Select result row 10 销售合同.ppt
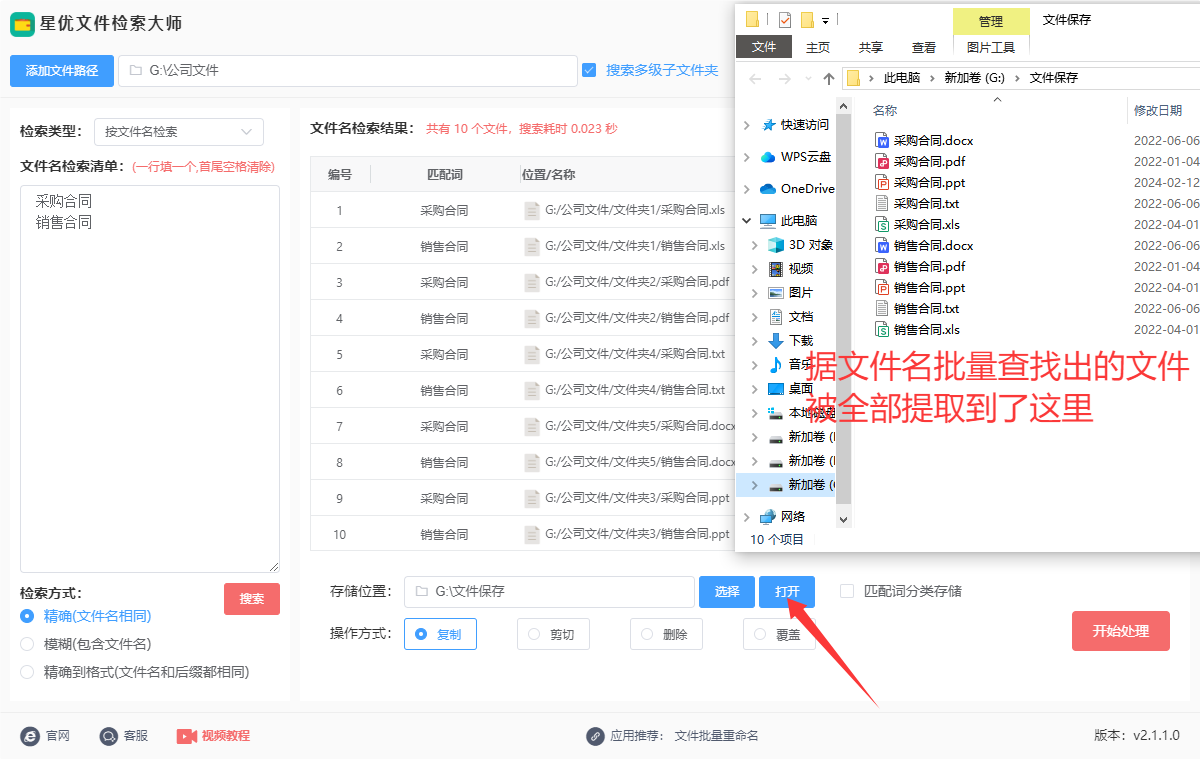 [522, 534]
